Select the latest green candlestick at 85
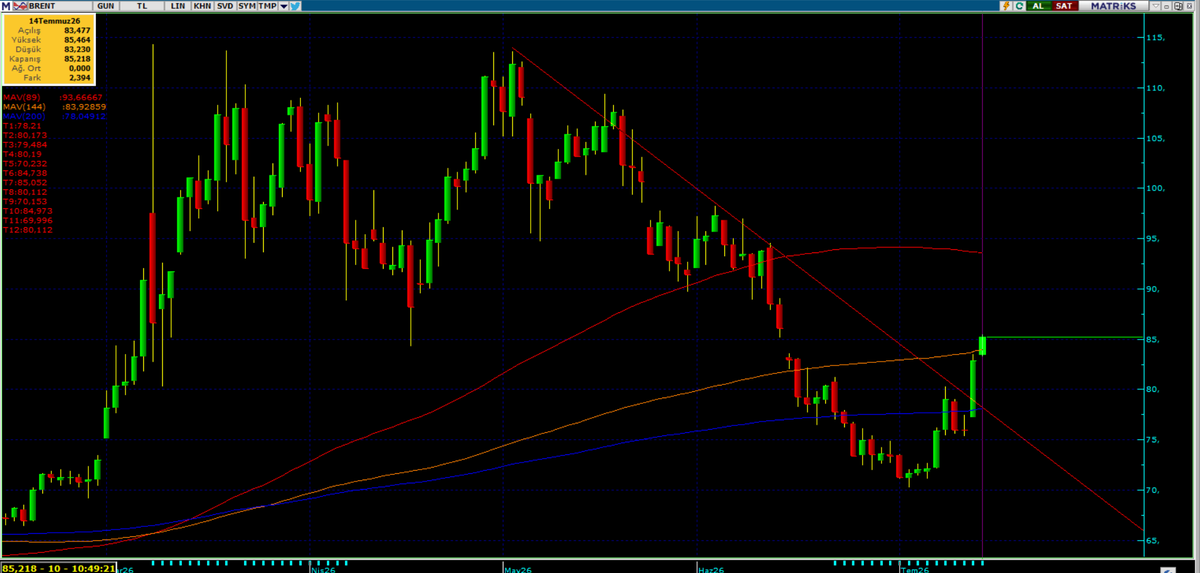Viewport: 1200px width, 573px height. [983, 345]
